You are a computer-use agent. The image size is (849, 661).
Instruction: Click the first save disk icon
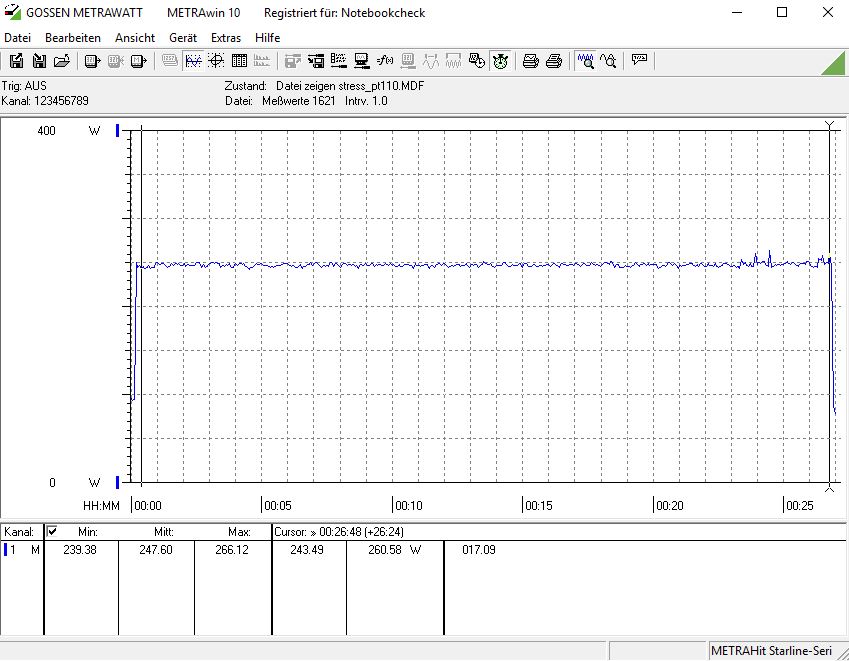16,61
